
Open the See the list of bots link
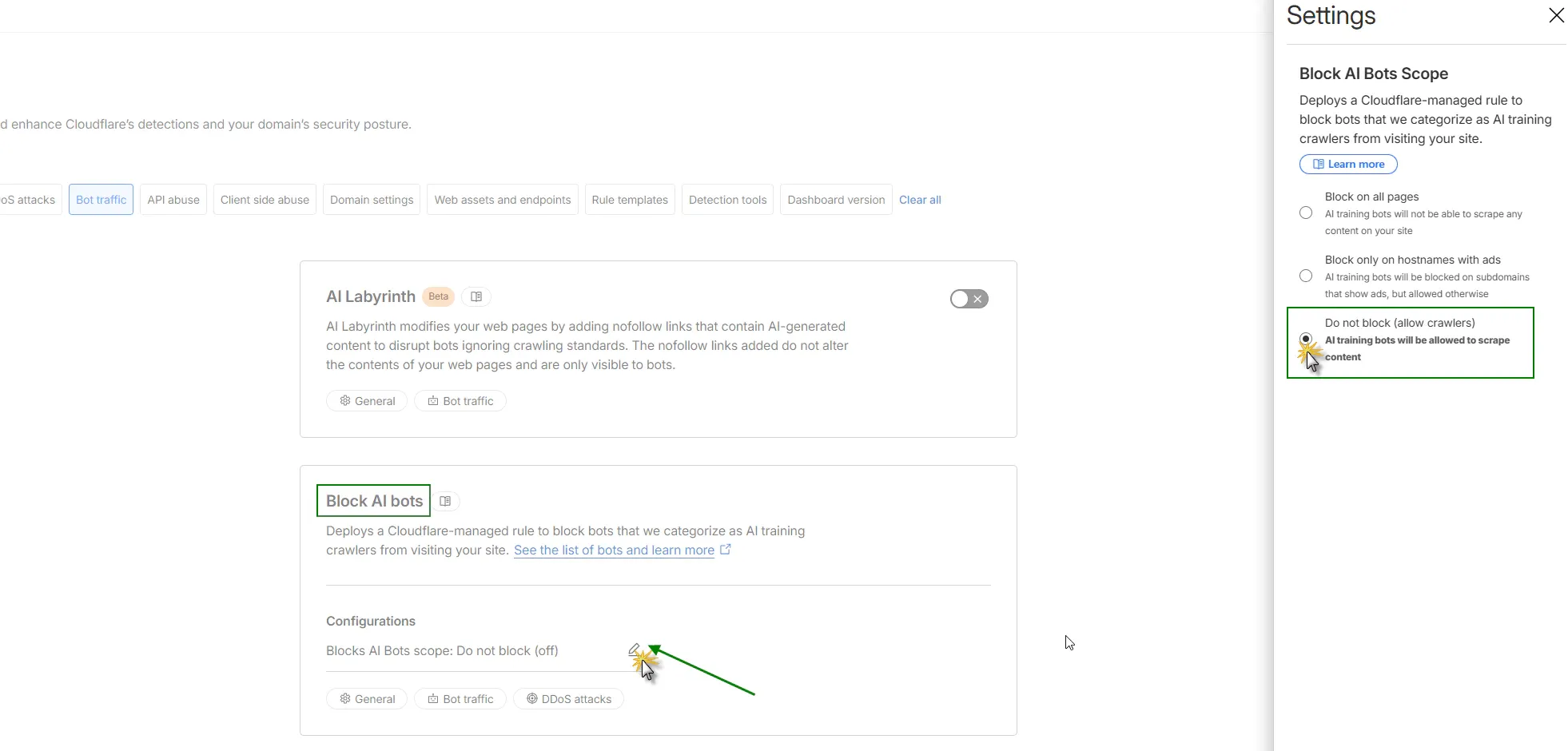(x=614, y=550)
